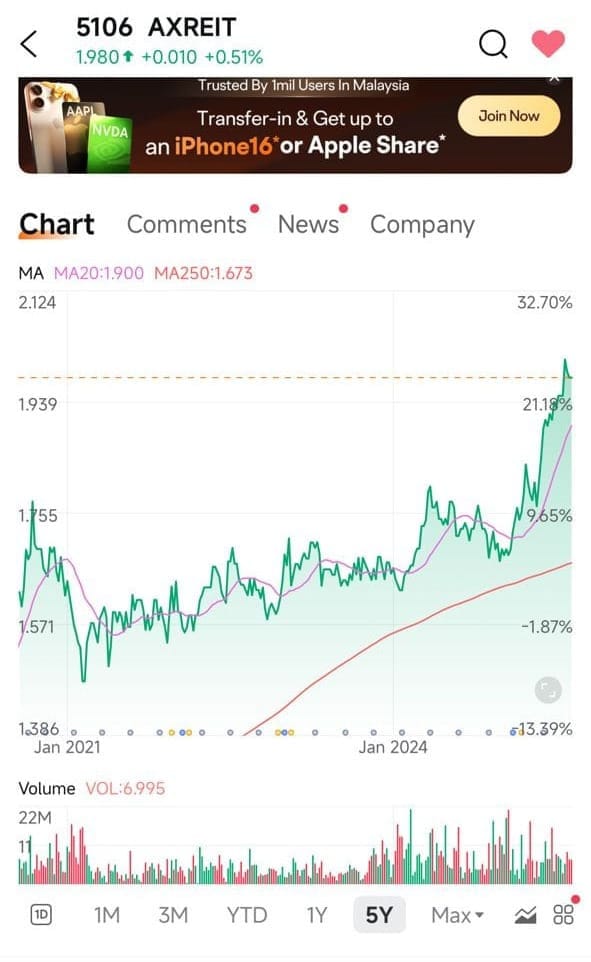View the Company tab
The width and height of the screenshot is (591, 962).
(x=422, y=225)
